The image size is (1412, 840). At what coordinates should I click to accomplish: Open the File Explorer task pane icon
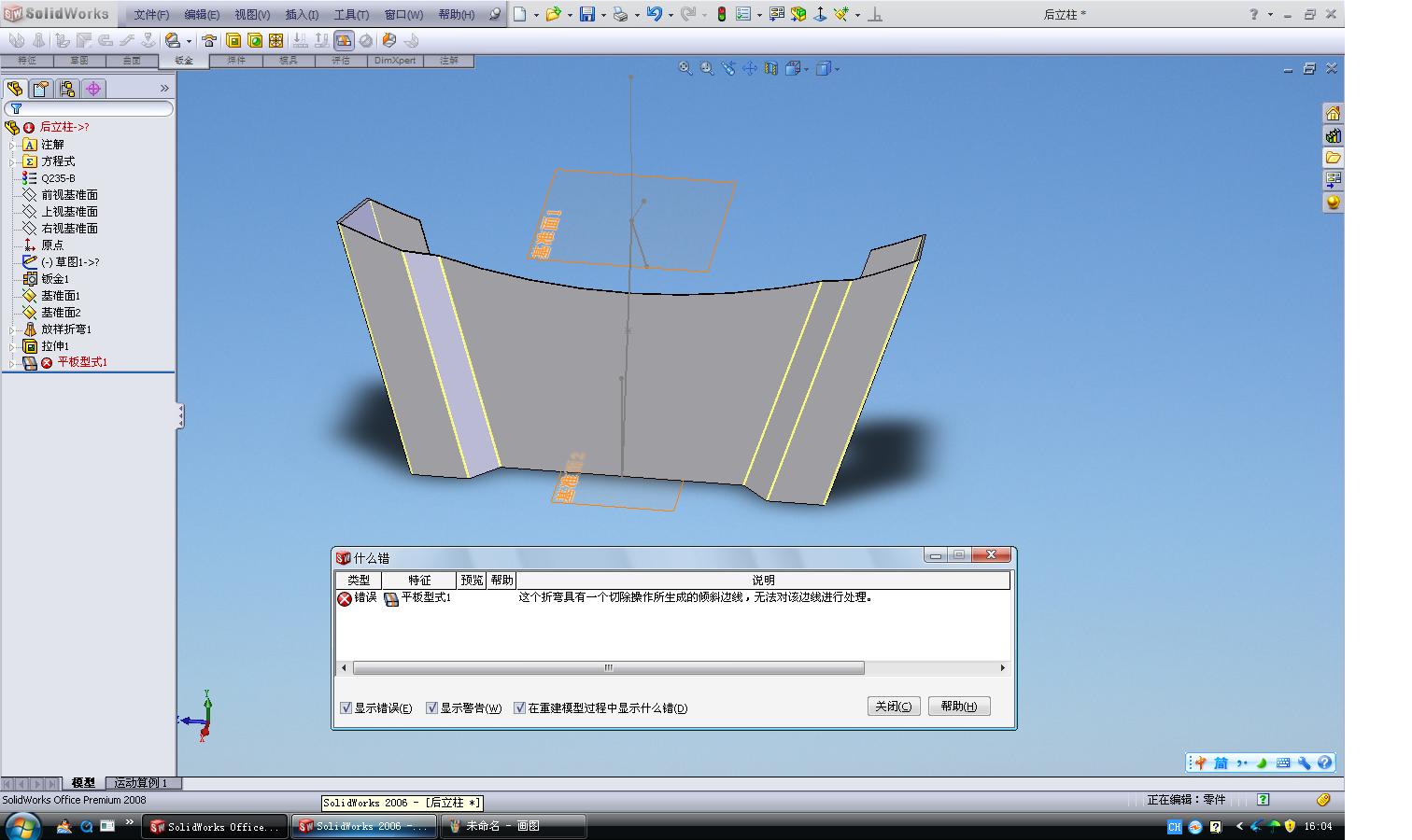1333,158
